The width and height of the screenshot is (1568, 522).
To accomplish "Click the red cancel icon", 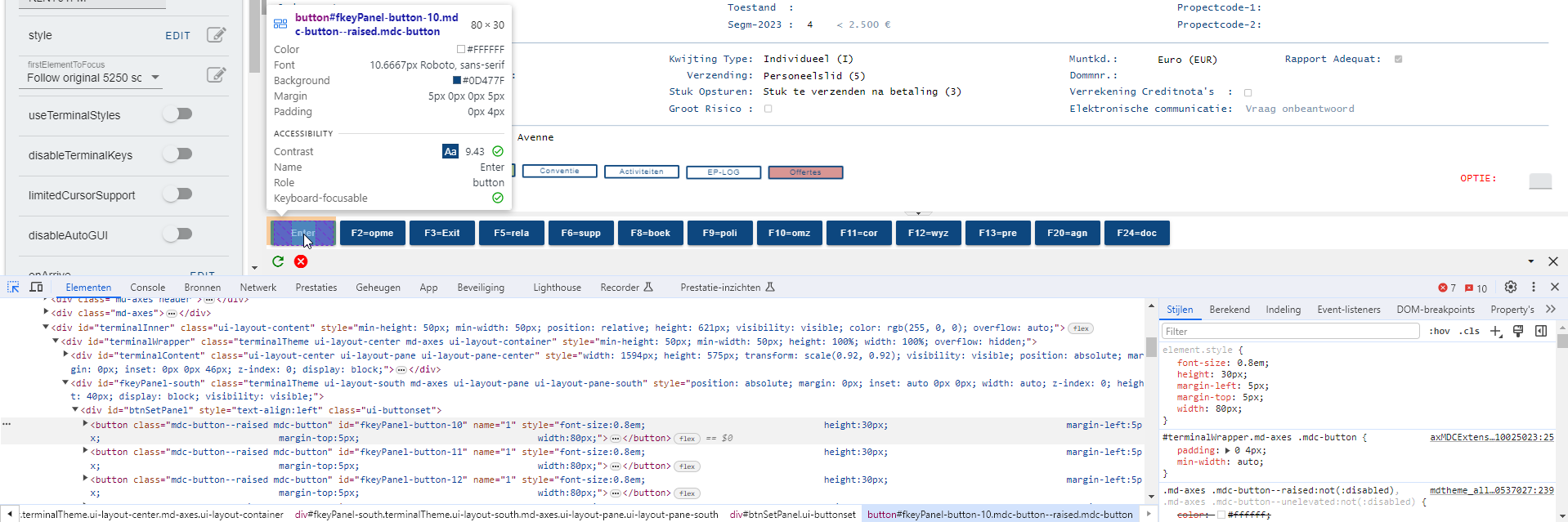I will coord(301,261).
